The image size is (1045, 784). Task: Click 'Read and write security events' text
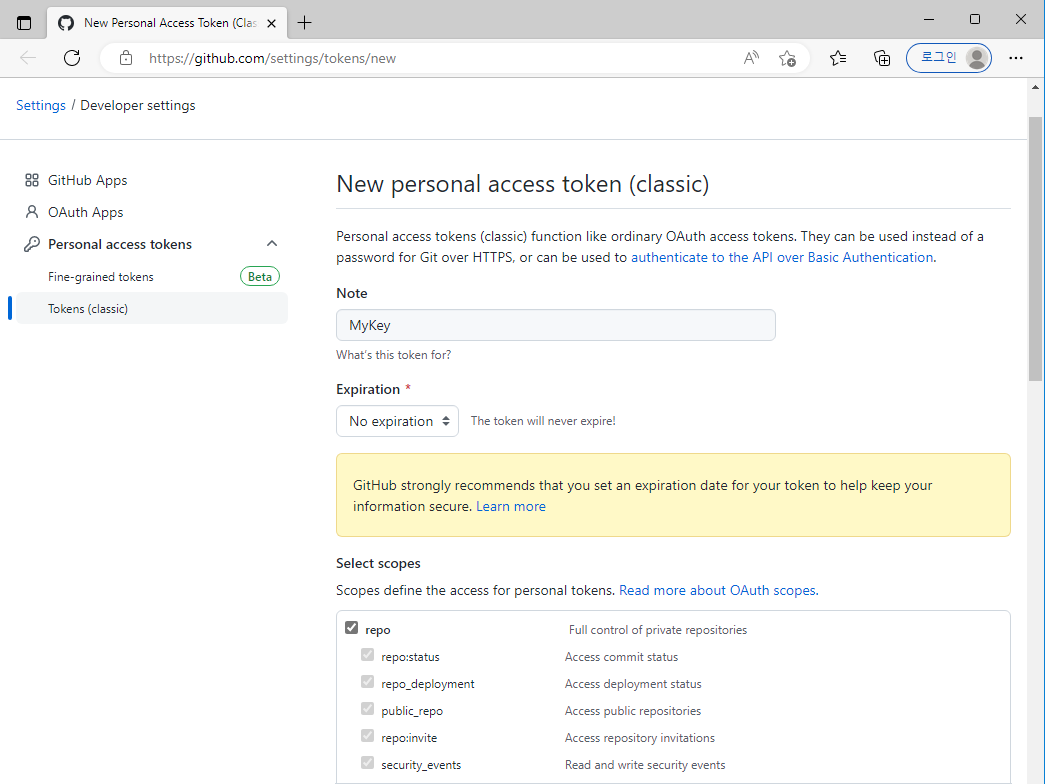[644, 765]
